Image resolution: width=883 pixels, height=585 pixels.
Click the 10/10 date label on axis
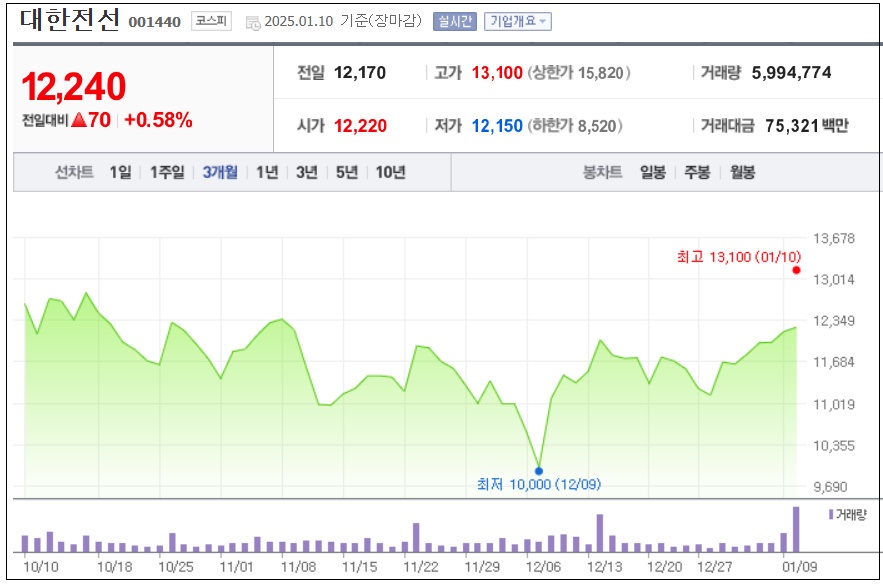click(x=41, y=566)
